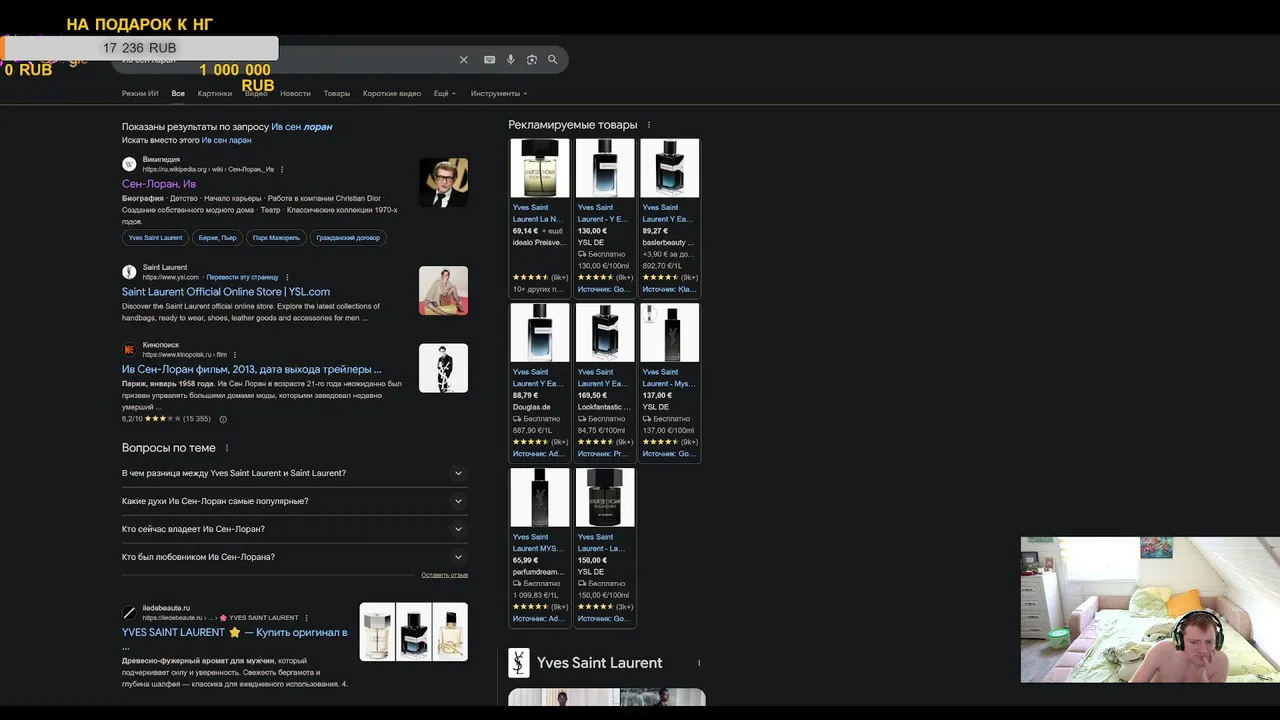This screenshot has width=1280, height=720.
Task: Click the 'Yves Saint Laurent' knowledge panel title
Action: click(599, 663)
